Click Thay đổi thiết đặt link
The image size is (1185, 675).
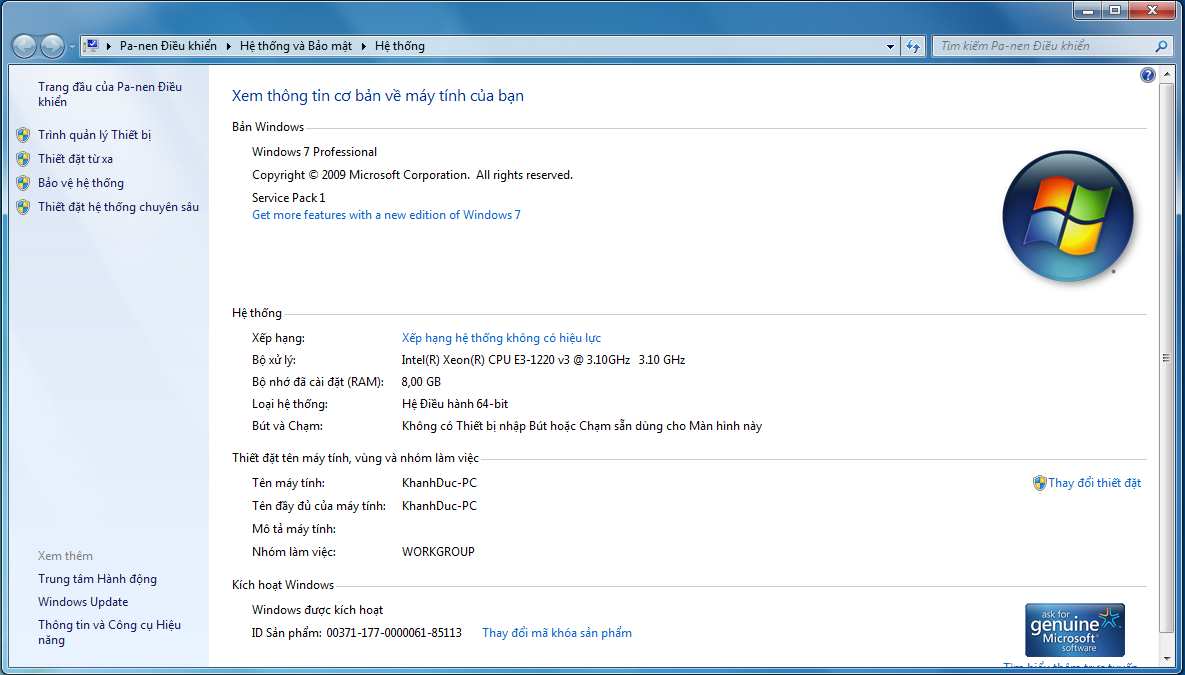pyautogui.click(x=1094, y=483)
